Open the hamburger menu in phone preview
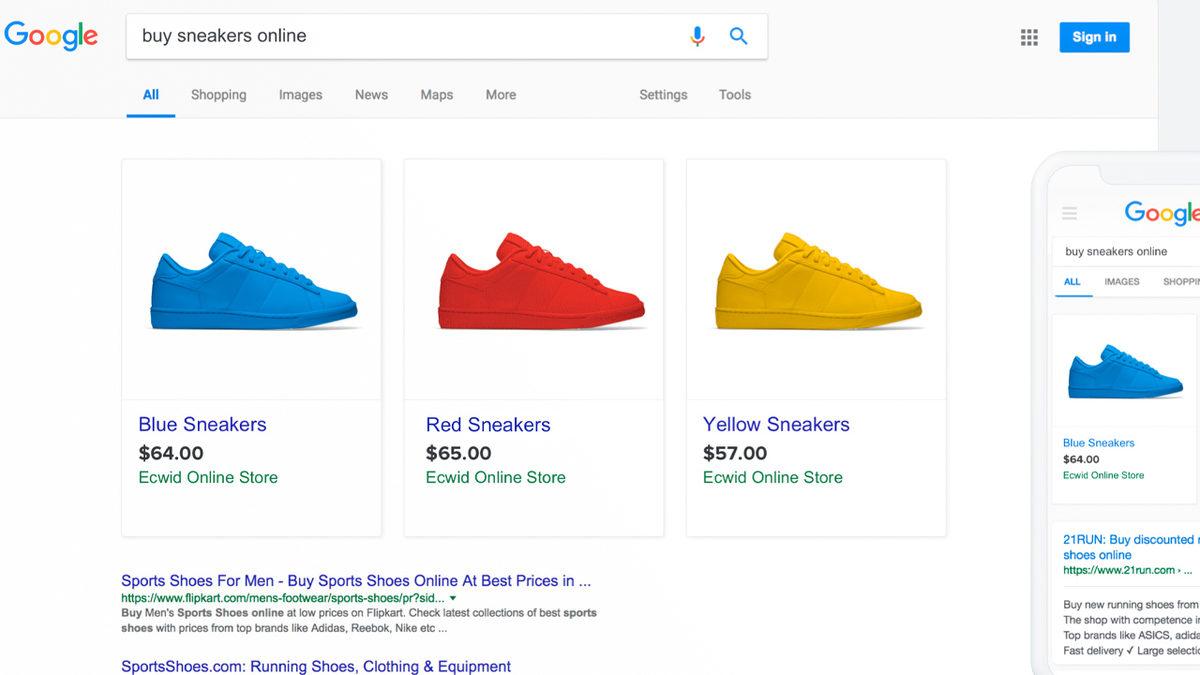Viewport: 1200px width, 675px height. coord(1069,213)
